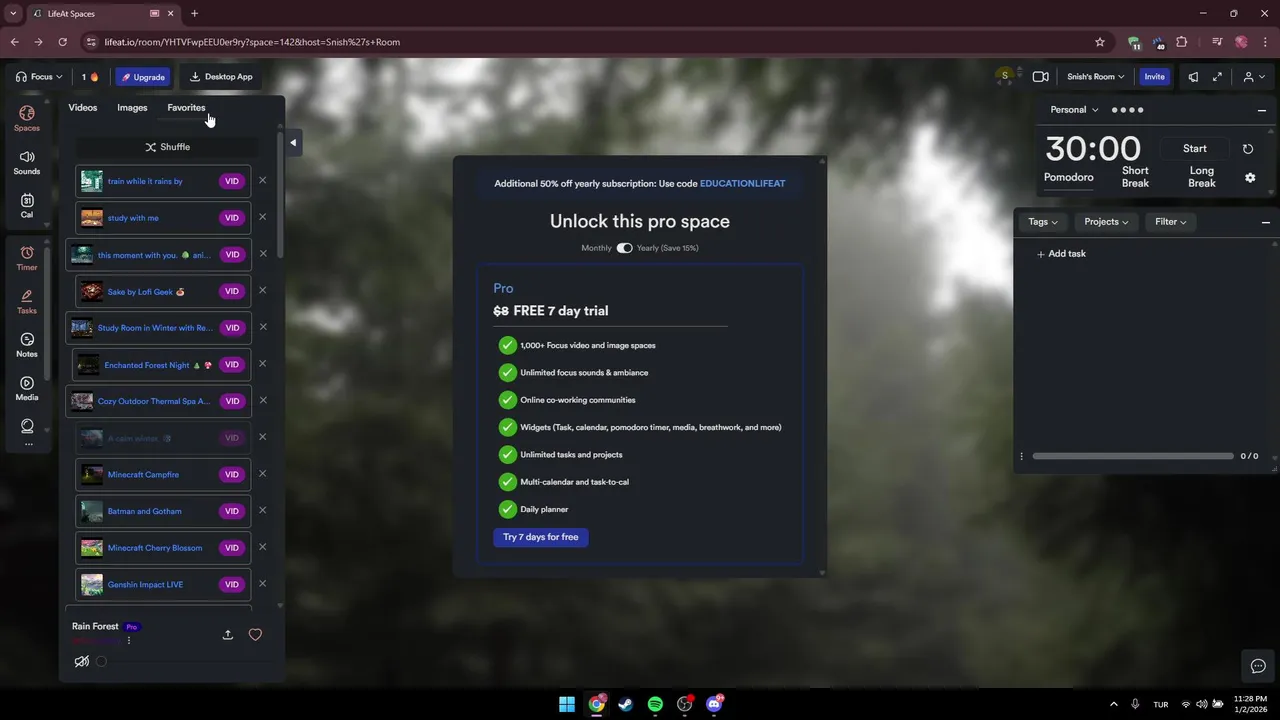1280x720 pixels.
Task: Click the megaphone announcements icon
Action: tap(1193, 77)
